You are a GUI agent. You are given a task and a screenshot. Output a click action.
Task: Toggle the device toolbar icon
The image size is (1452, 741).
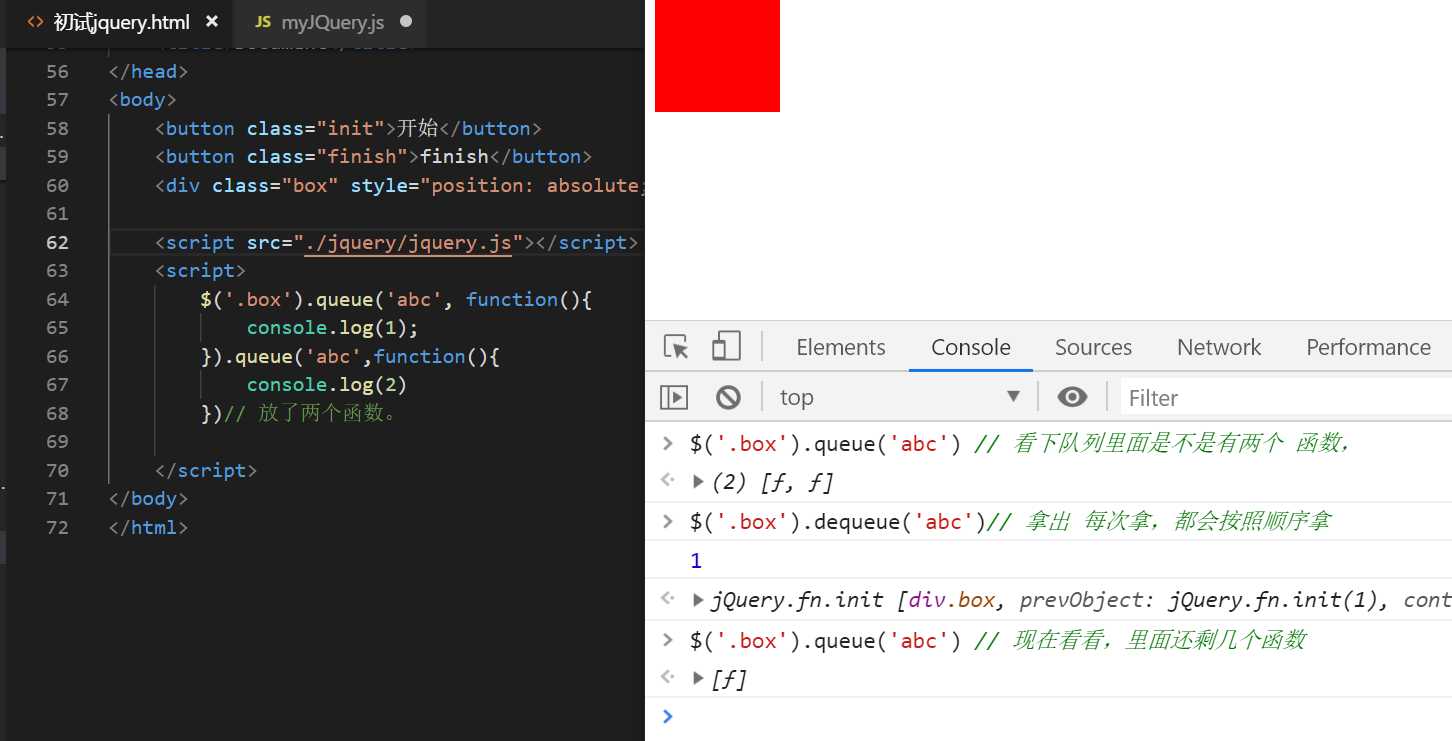click(x=726, y=347)
